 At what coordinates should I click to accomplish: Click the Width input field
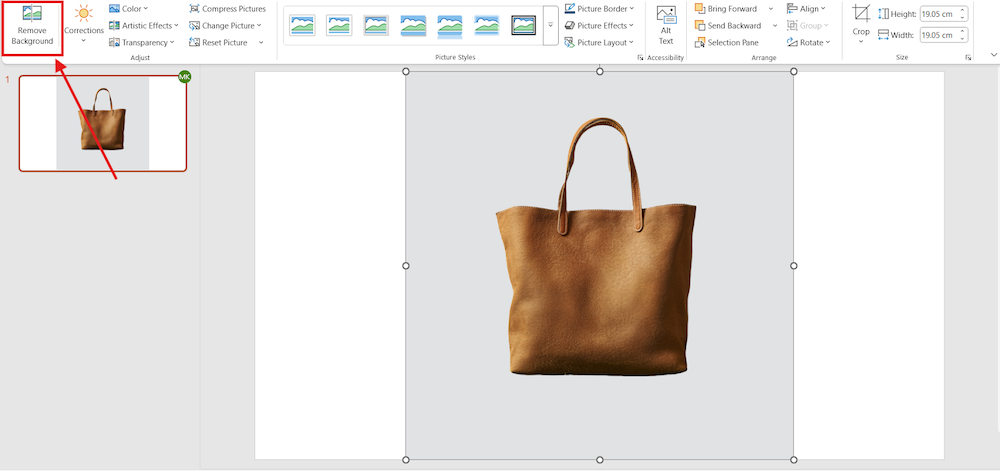coord(939,34)
